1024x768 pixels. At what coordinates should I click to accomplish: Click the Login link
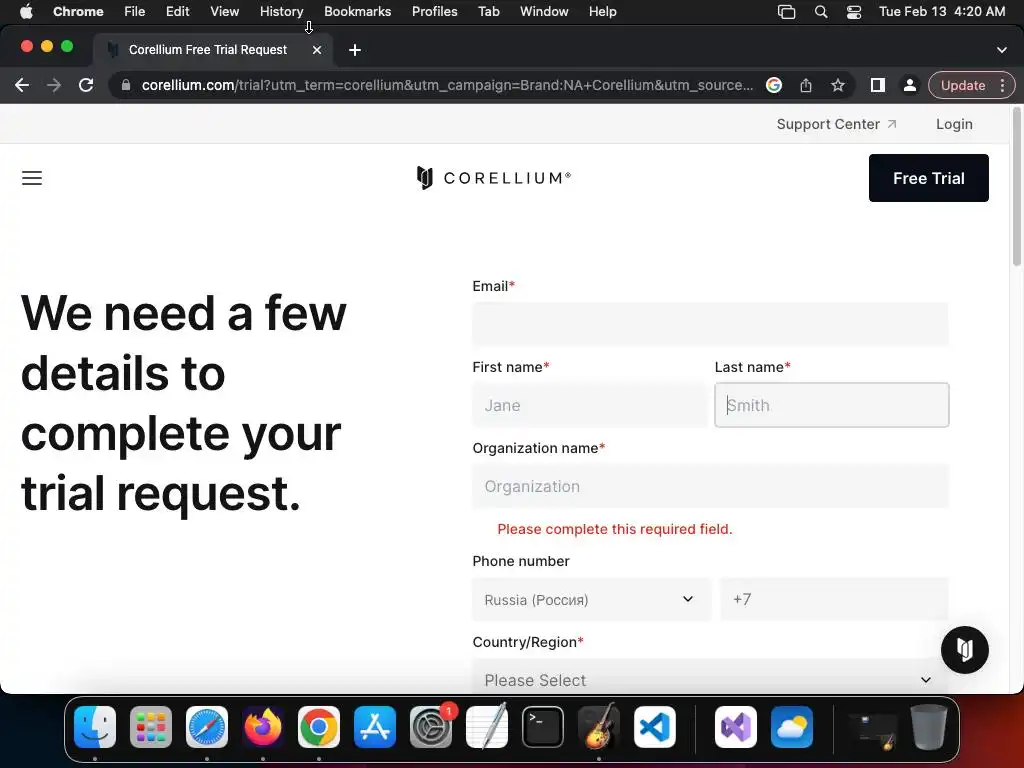pyautogui.click(x=953, y=124)
